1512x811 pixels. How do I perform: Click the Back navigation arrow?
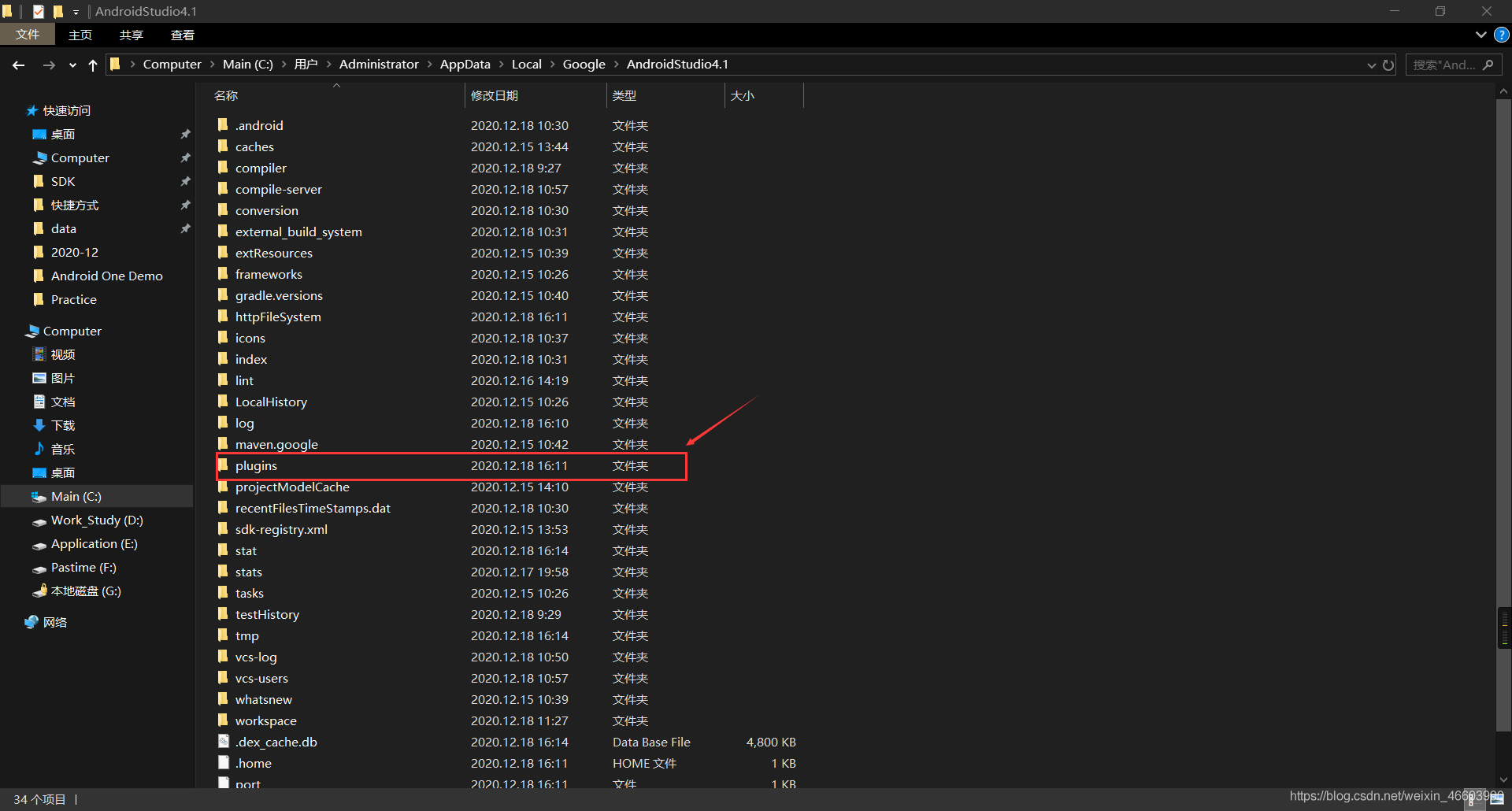pos(19,65)
